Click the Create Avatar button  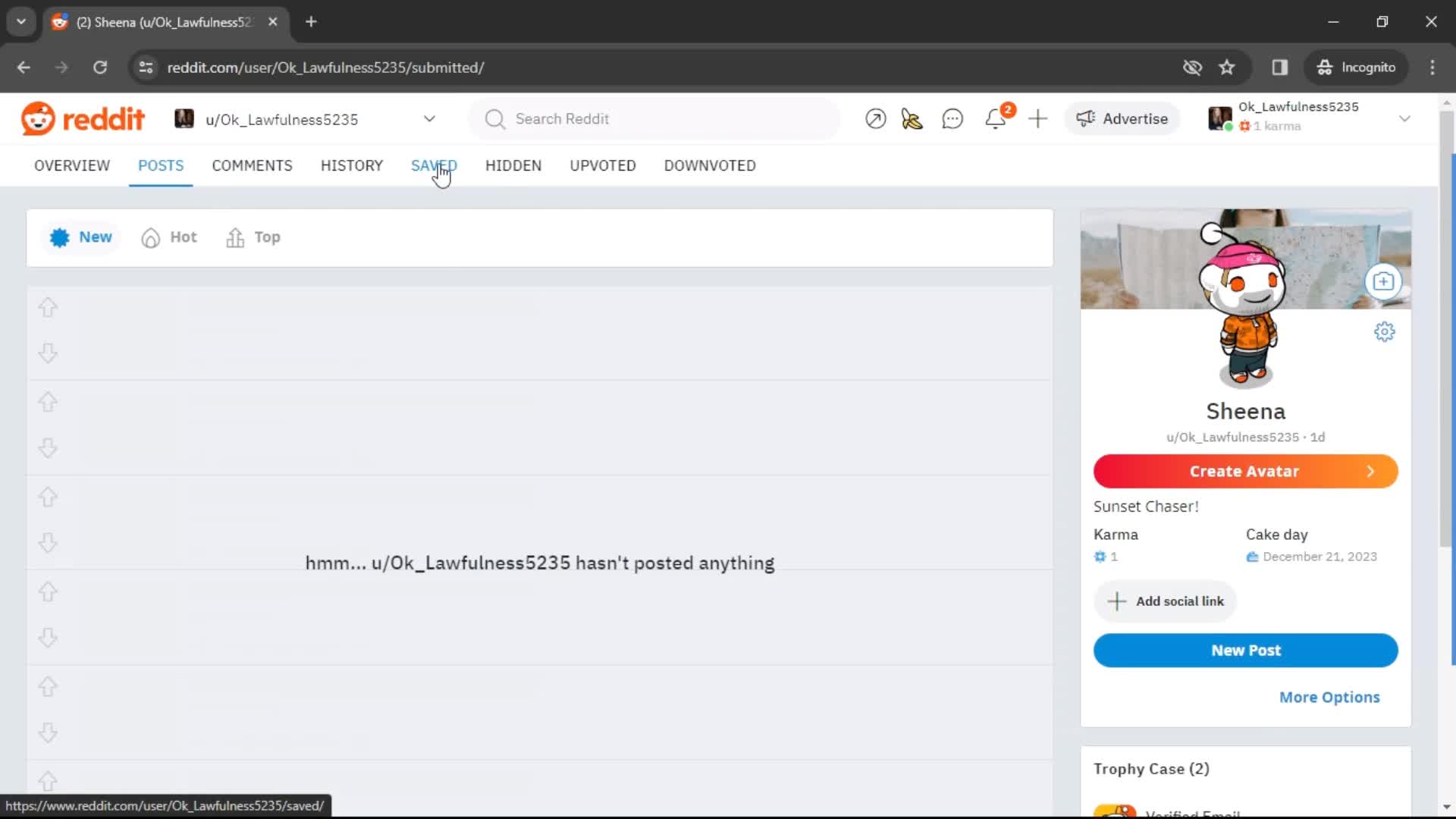point(1244,471)
